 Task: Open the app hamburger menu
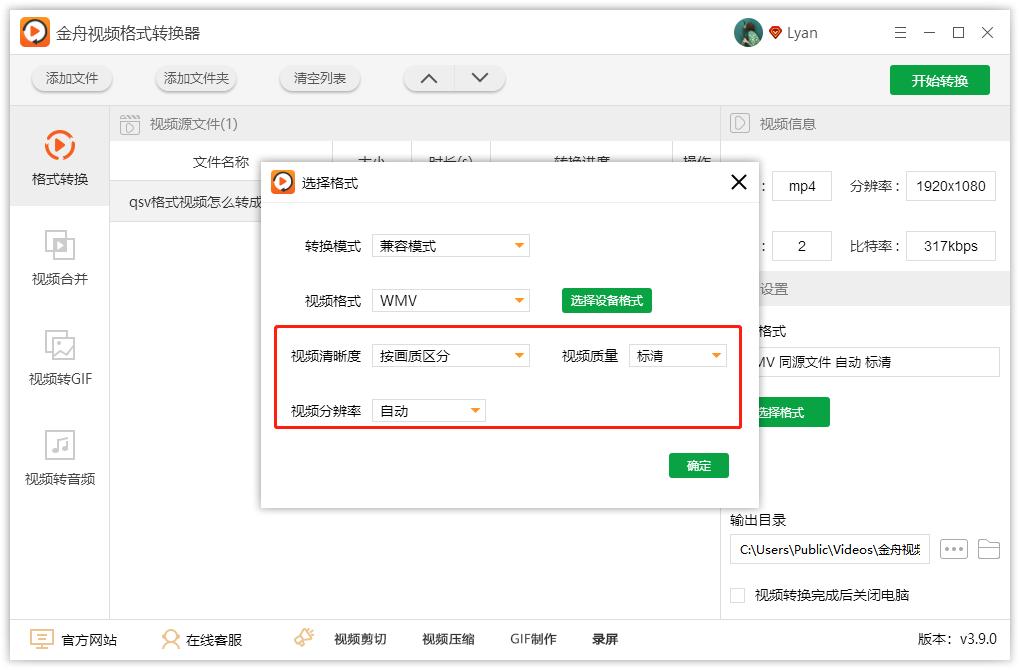[x=899, y=31]
